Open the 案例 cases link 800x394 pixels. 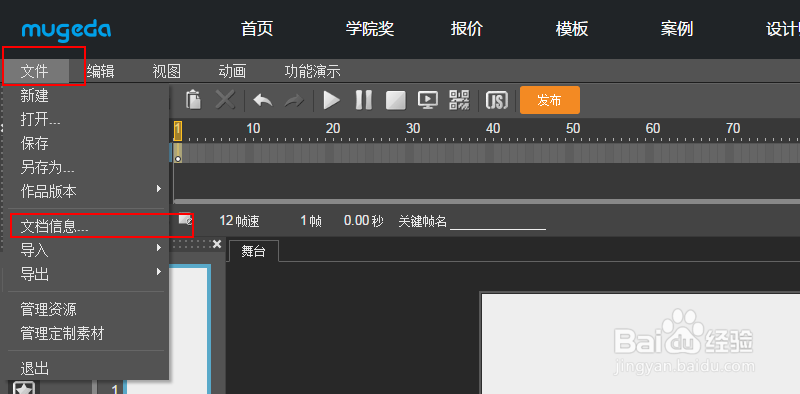point(677,29)
